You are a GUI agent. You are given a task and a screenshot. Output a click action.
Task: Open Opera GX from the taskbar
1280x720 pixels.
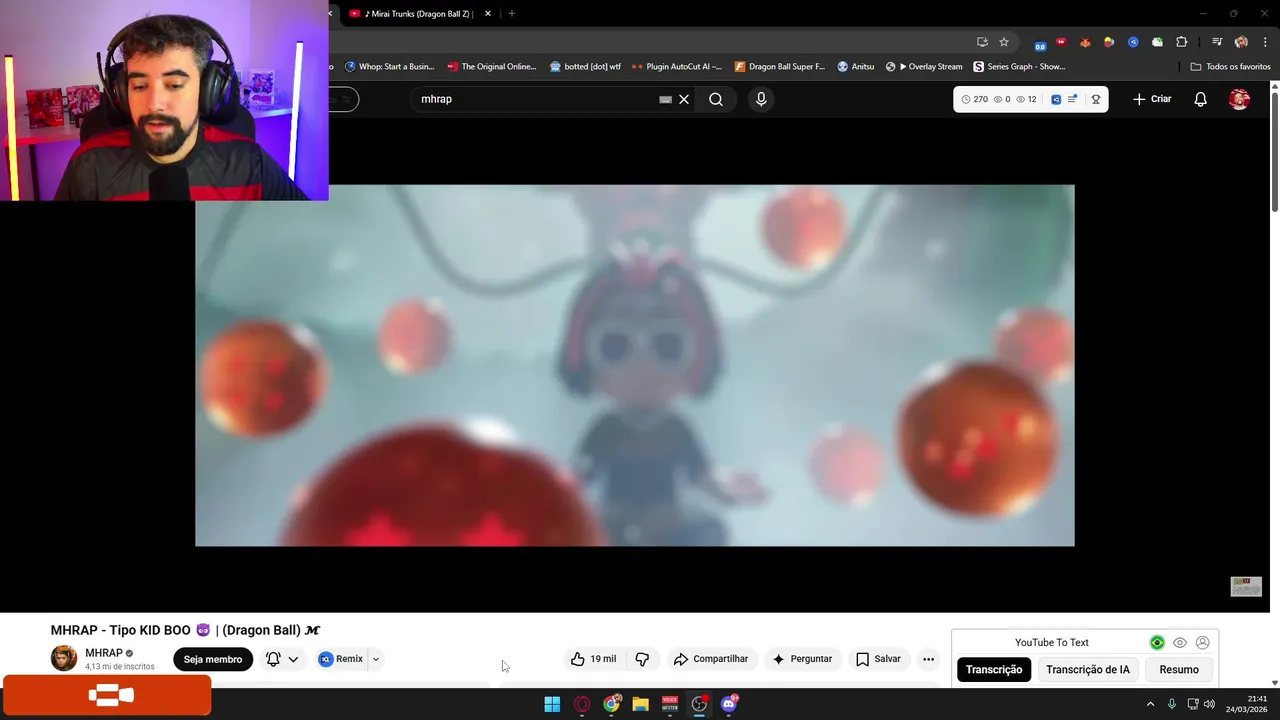tap(582, 704)
